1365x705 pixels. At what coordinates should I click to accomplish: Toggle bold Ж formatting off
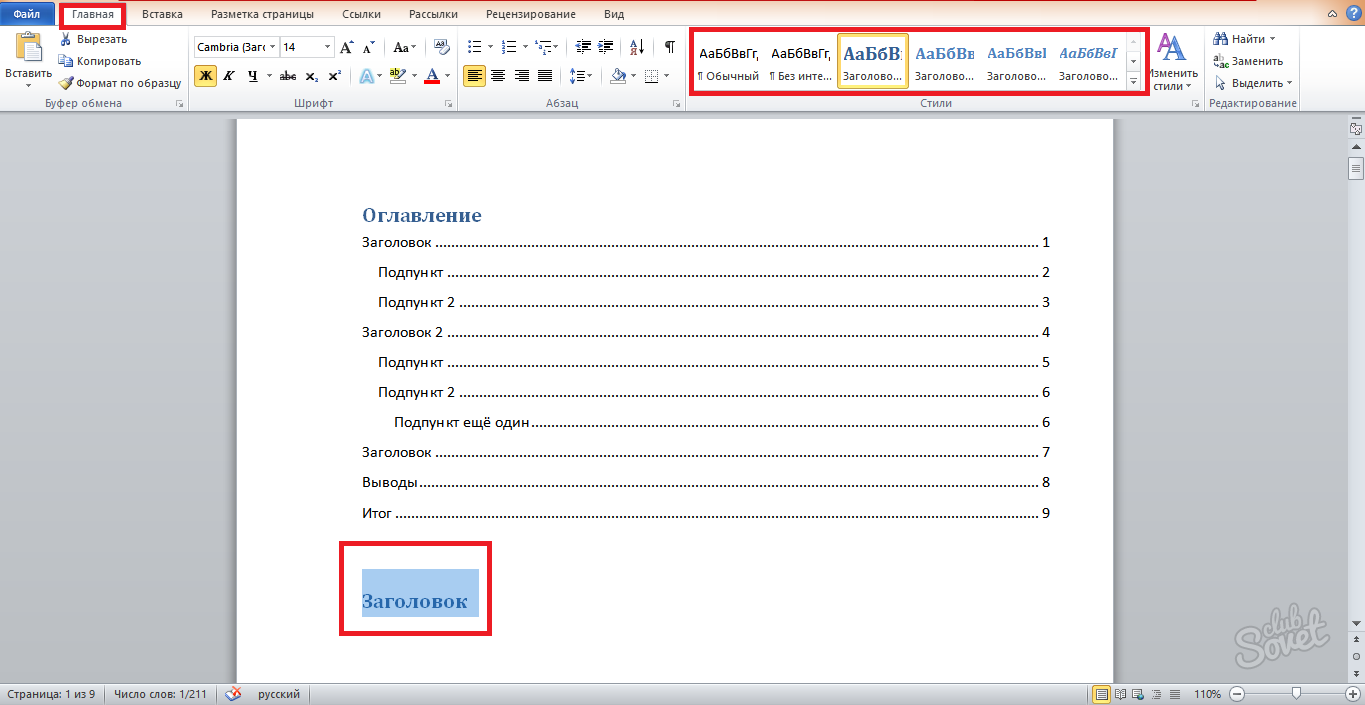(204, 76)
